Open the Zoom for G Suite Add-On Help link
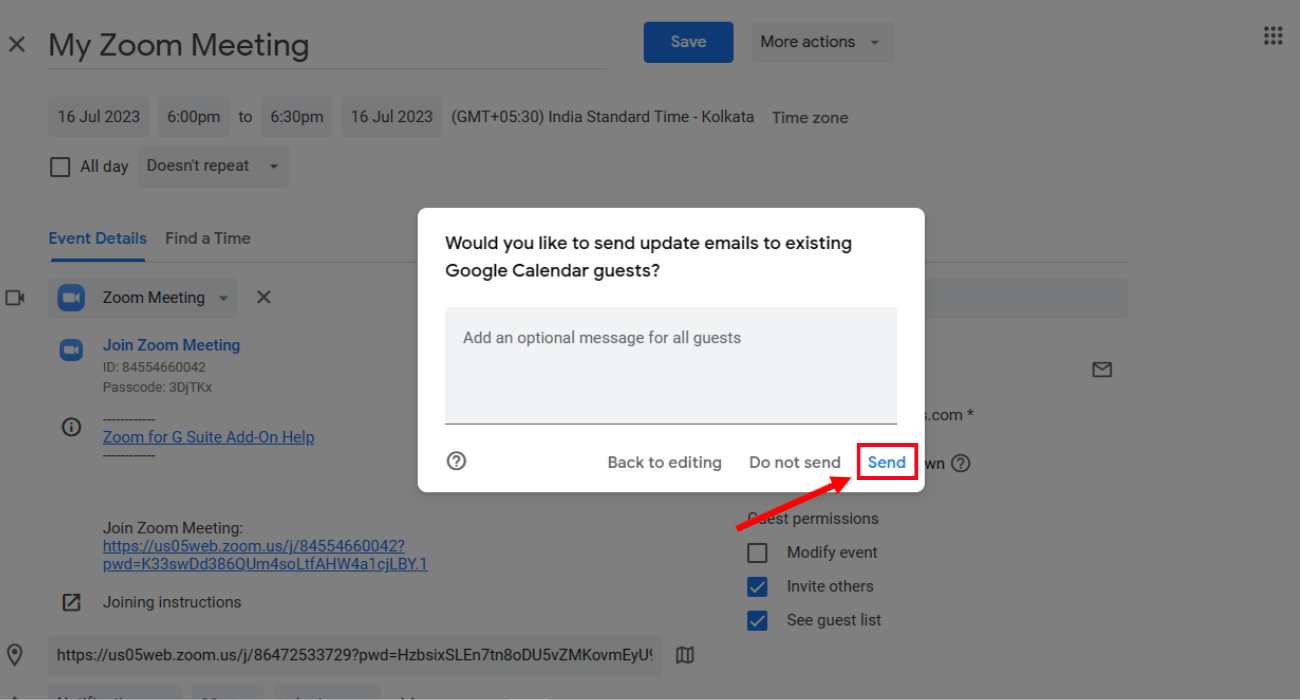The width and height of the screenshot is (1300, 700). (x=208, y=437)
